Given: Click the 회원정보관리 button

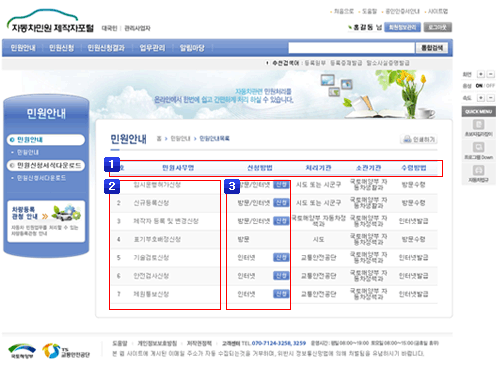Looking at the screenshot, I should pyautogui.click(x=402, y=27).
